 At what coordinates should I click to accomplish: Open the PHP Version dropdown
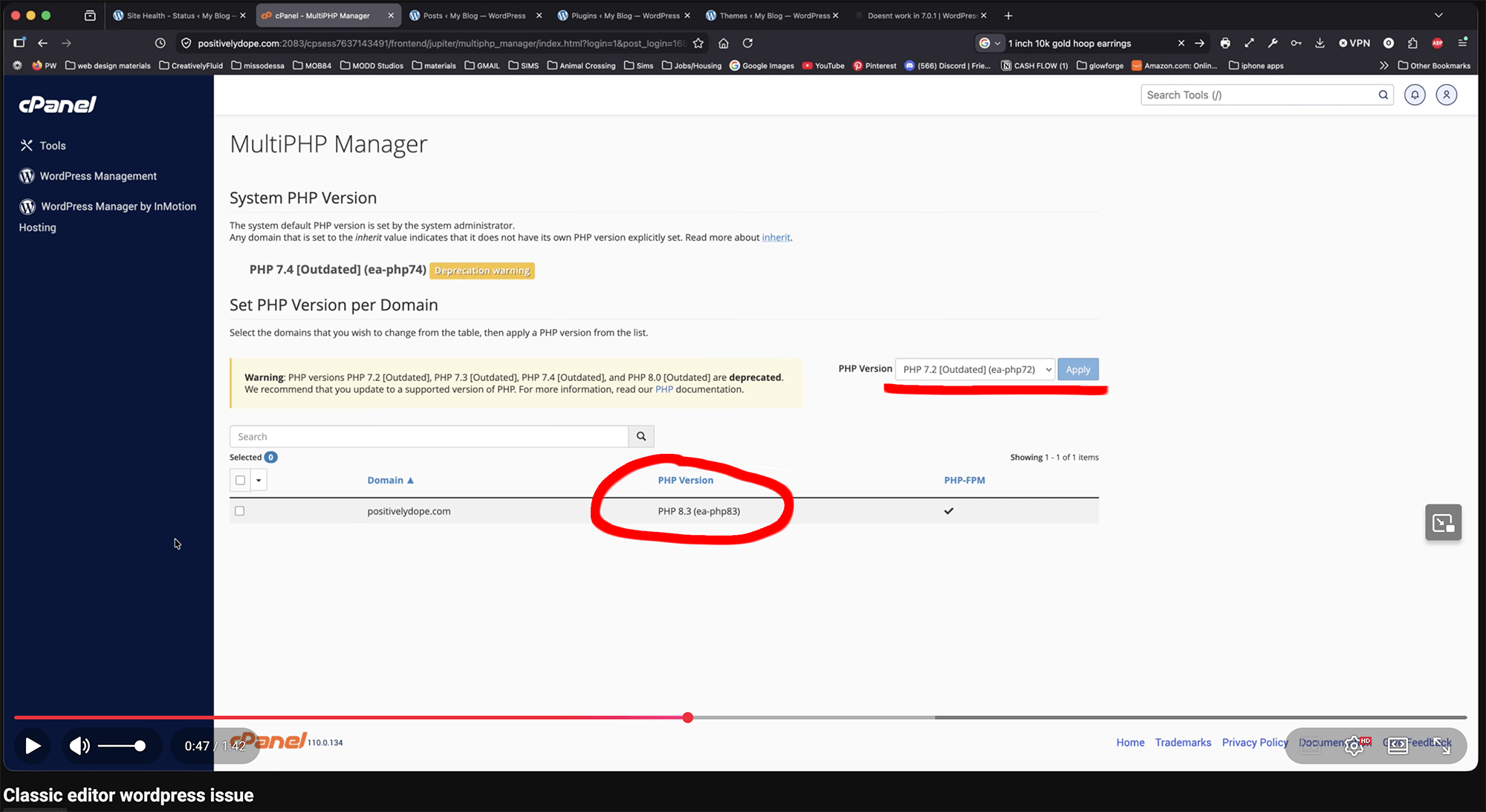click(976, 369)
